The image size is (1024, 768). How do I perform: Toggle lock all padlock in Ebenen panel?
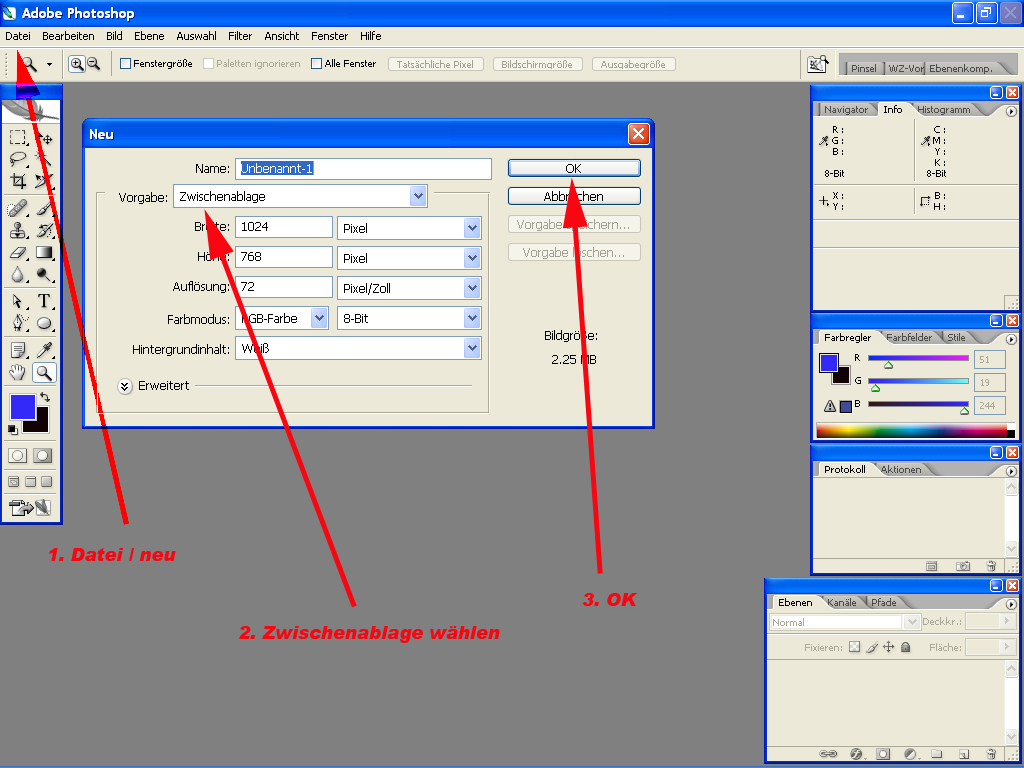(x=906, y=647)
